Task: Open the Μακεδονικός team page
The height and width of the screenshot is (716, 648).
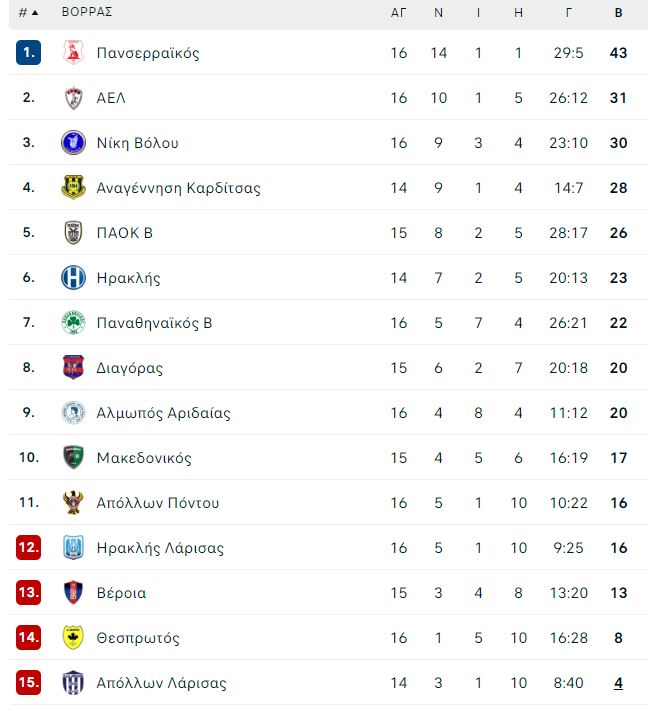Action: 144,458
